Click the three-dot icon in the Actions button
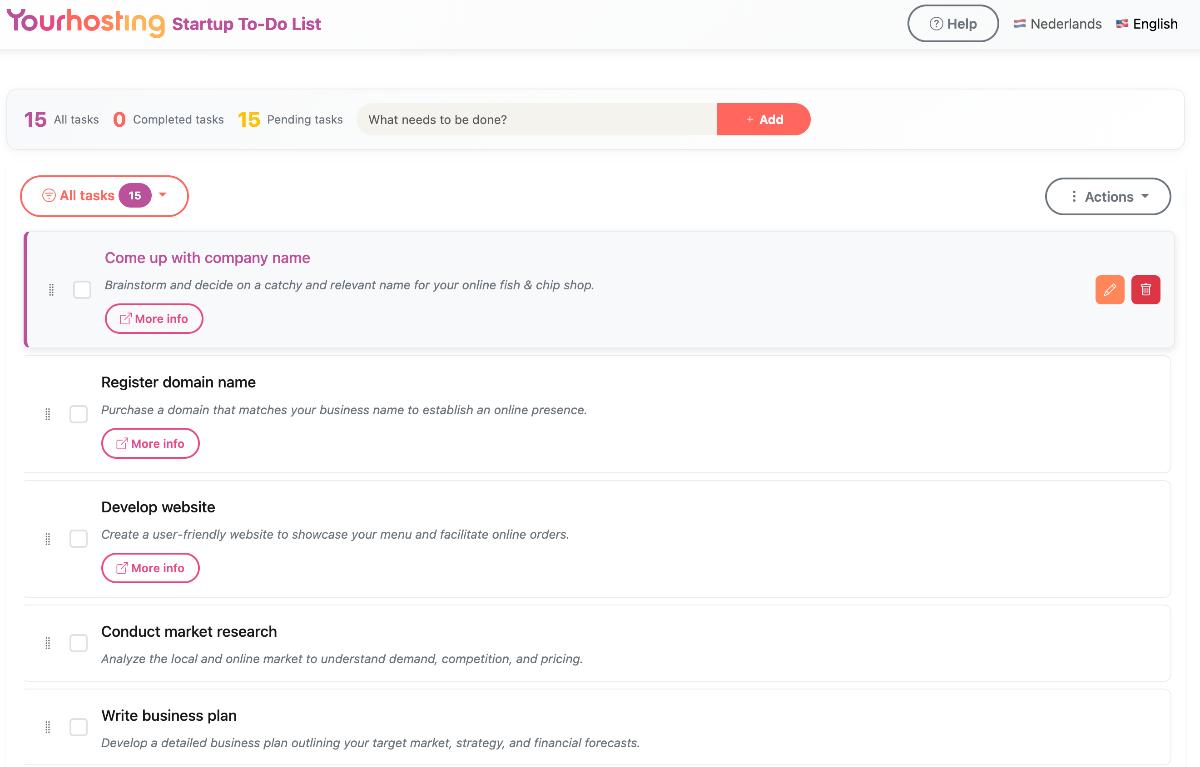This screenshot has height=767, width=1200. 1074,196
